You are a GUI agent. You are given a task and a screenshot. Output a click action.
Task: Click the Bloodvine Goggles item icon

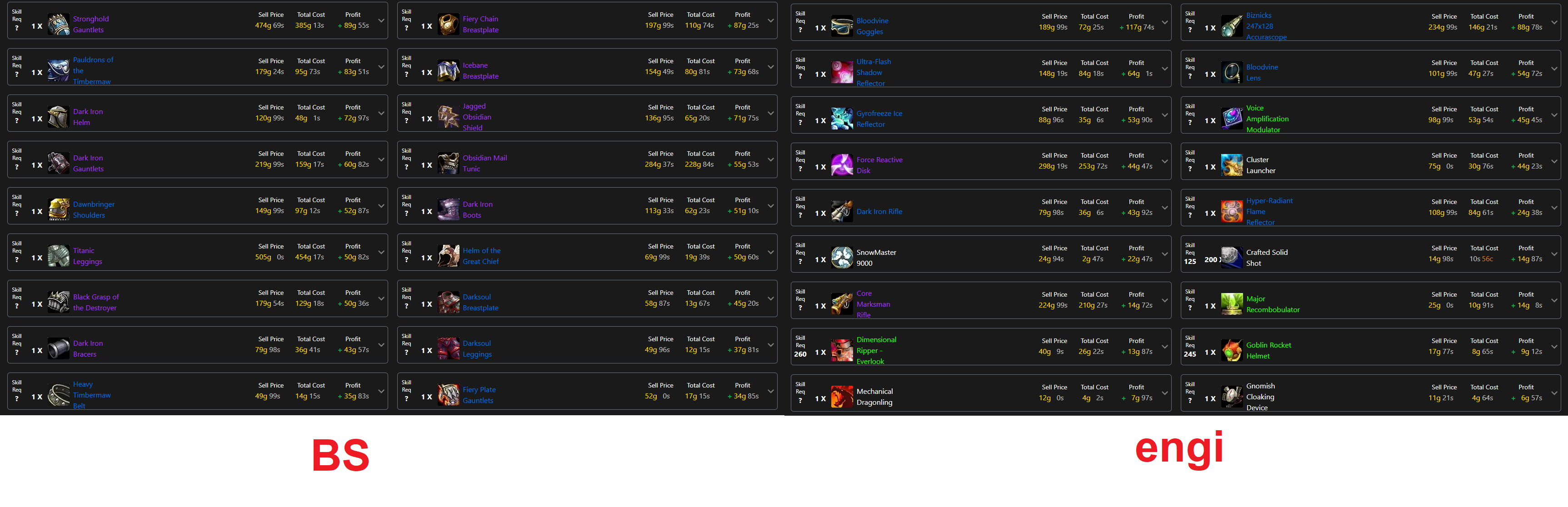click(842, 26)
